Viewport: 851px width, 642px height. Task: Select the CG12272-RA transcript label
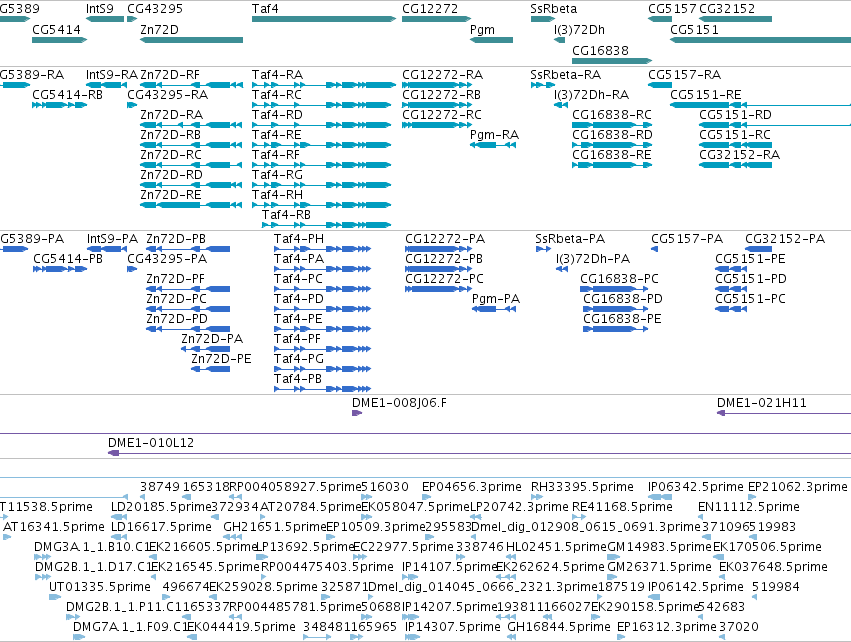tap(442, 75)
